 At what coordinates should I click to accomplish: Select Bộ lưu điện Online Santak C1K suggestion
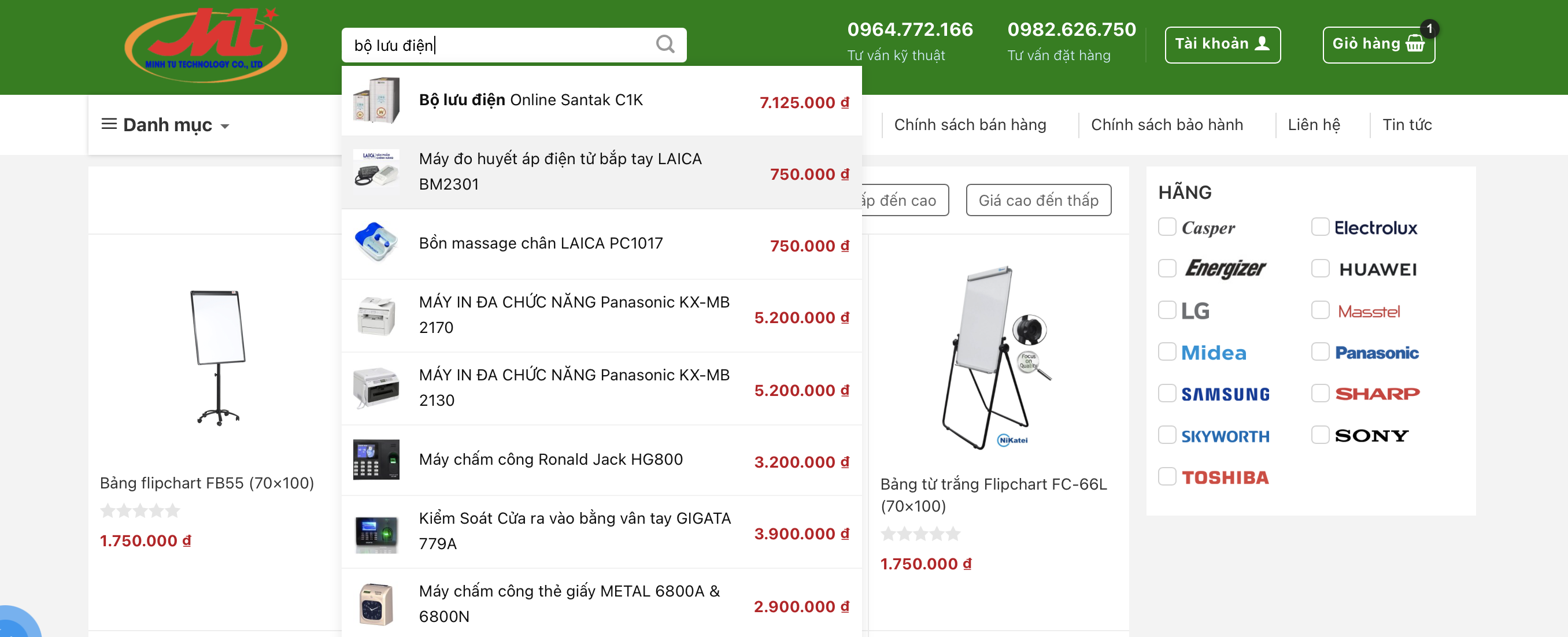(x=530, y=101)
